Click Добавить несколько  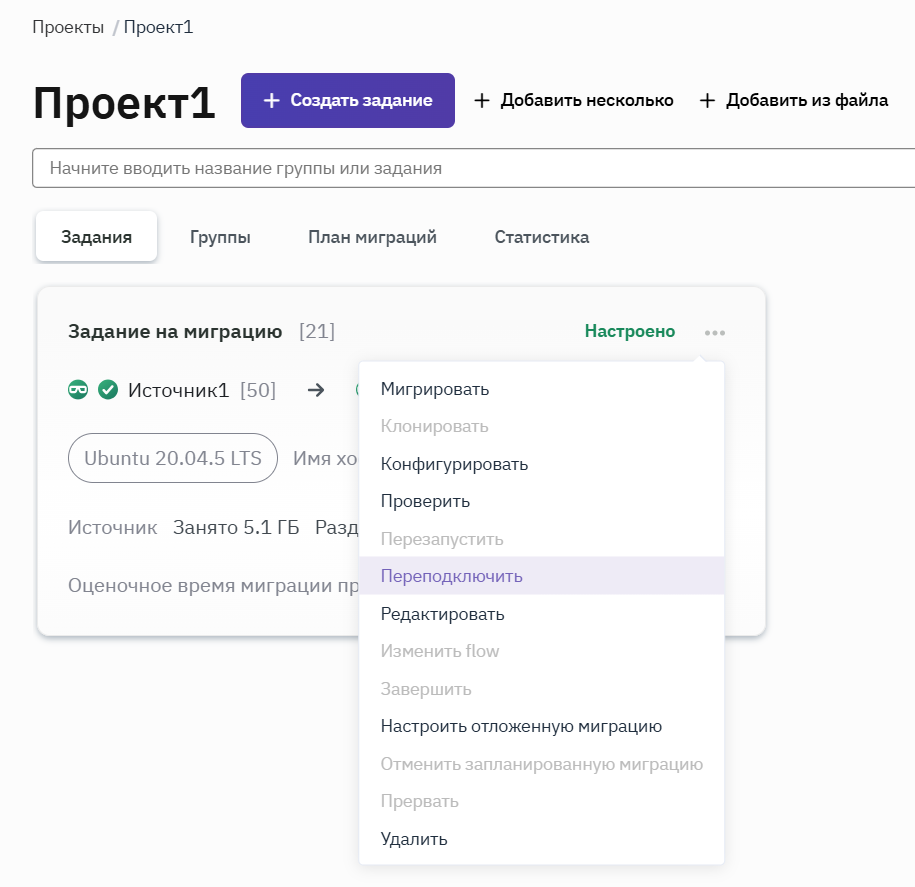(x=574, y=100)
